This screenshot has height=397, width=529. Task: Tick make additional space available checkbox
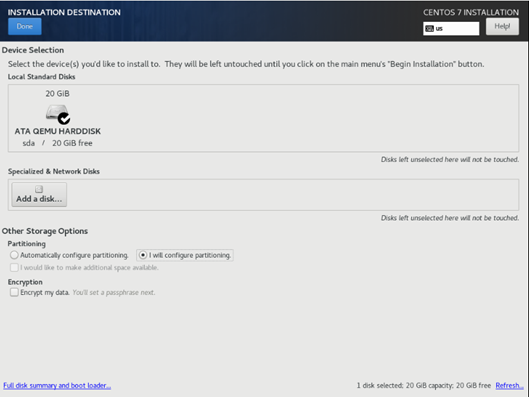pyautogui.click(x=14, y=267)
